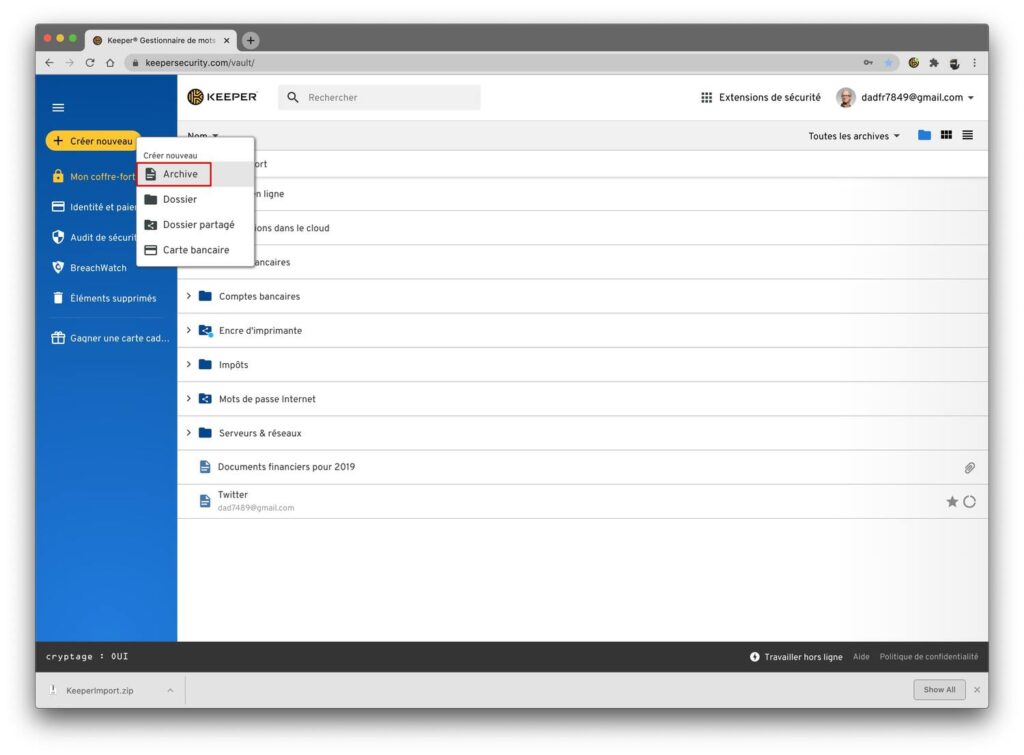Open Politique de confidentialité link
1024x755 pixels.
[928, 657]
